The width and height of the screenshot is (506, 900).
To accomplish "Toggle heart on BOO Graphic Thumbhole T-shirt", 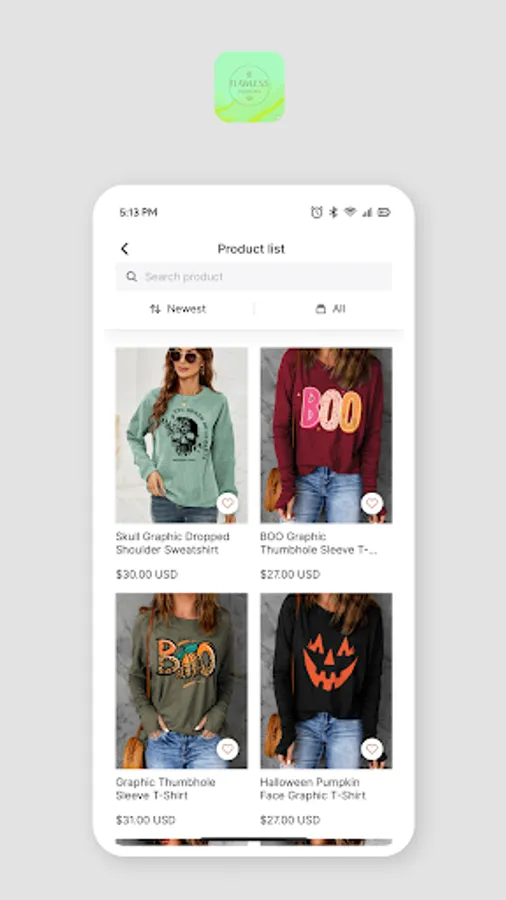I will pyautogui.click(x=372, y=503).
